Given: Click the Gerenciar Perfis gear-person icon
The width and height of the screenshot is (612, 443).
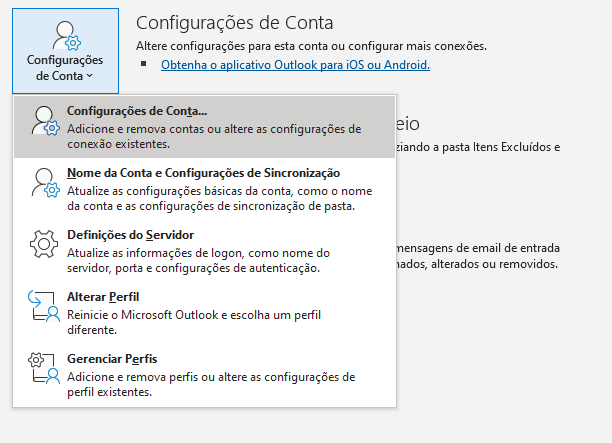Looking at the screenshot, I should click(x=44, y=369).
